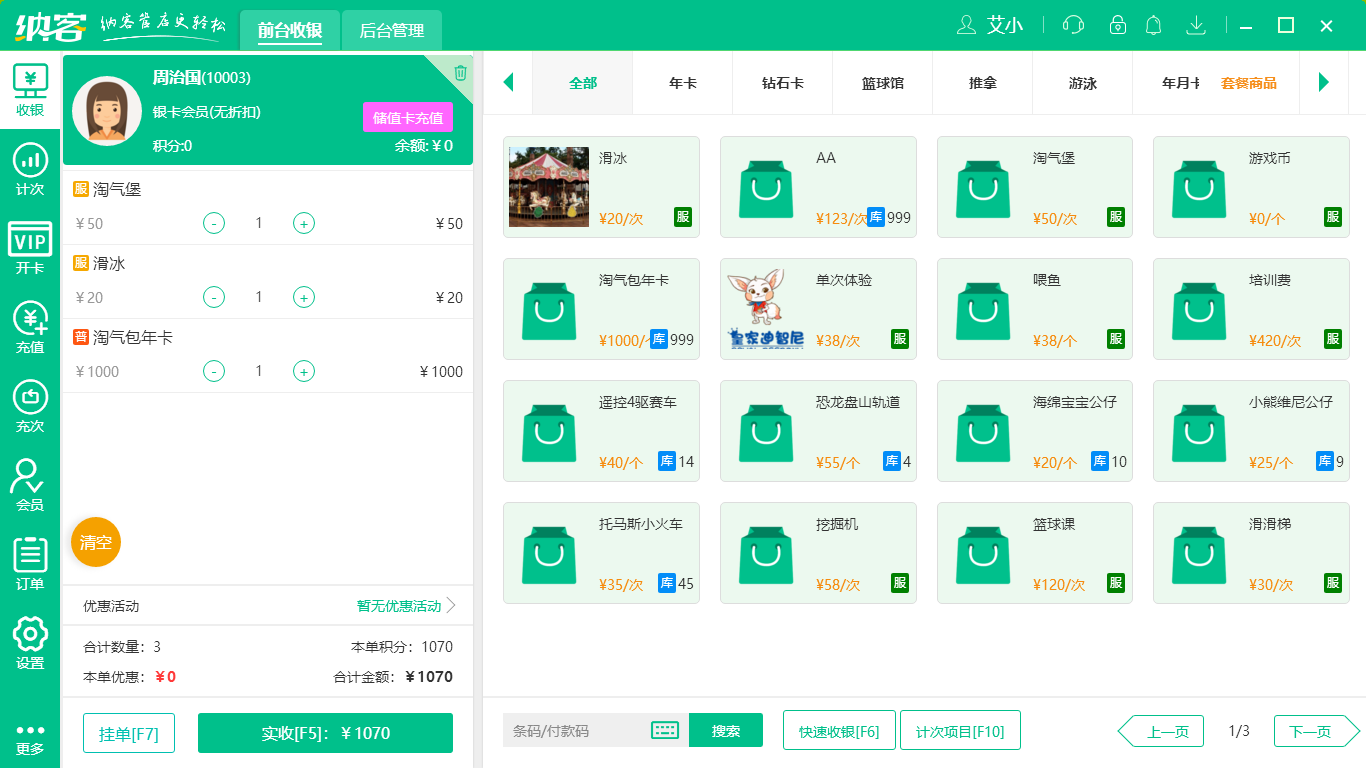
Task: Add the 小熊维尼公仔 product to order
Action: [x=1251, y=431]
